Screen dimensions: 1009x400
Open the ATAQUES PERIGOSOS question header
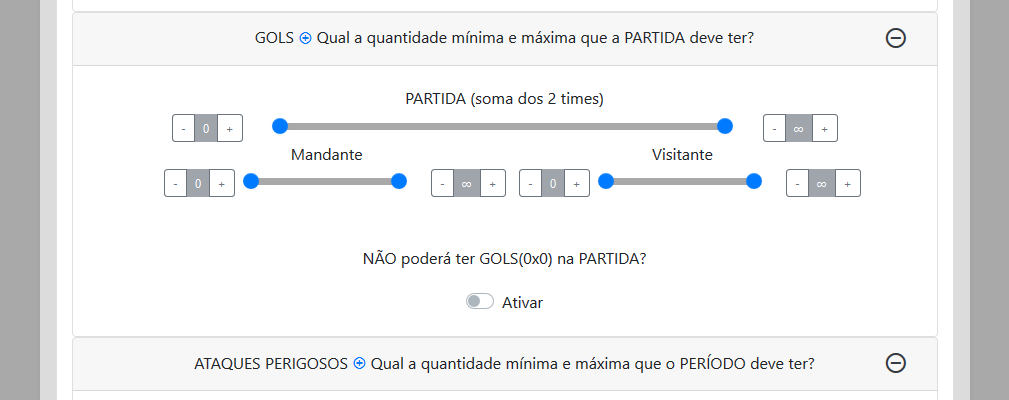click(504, 363)
